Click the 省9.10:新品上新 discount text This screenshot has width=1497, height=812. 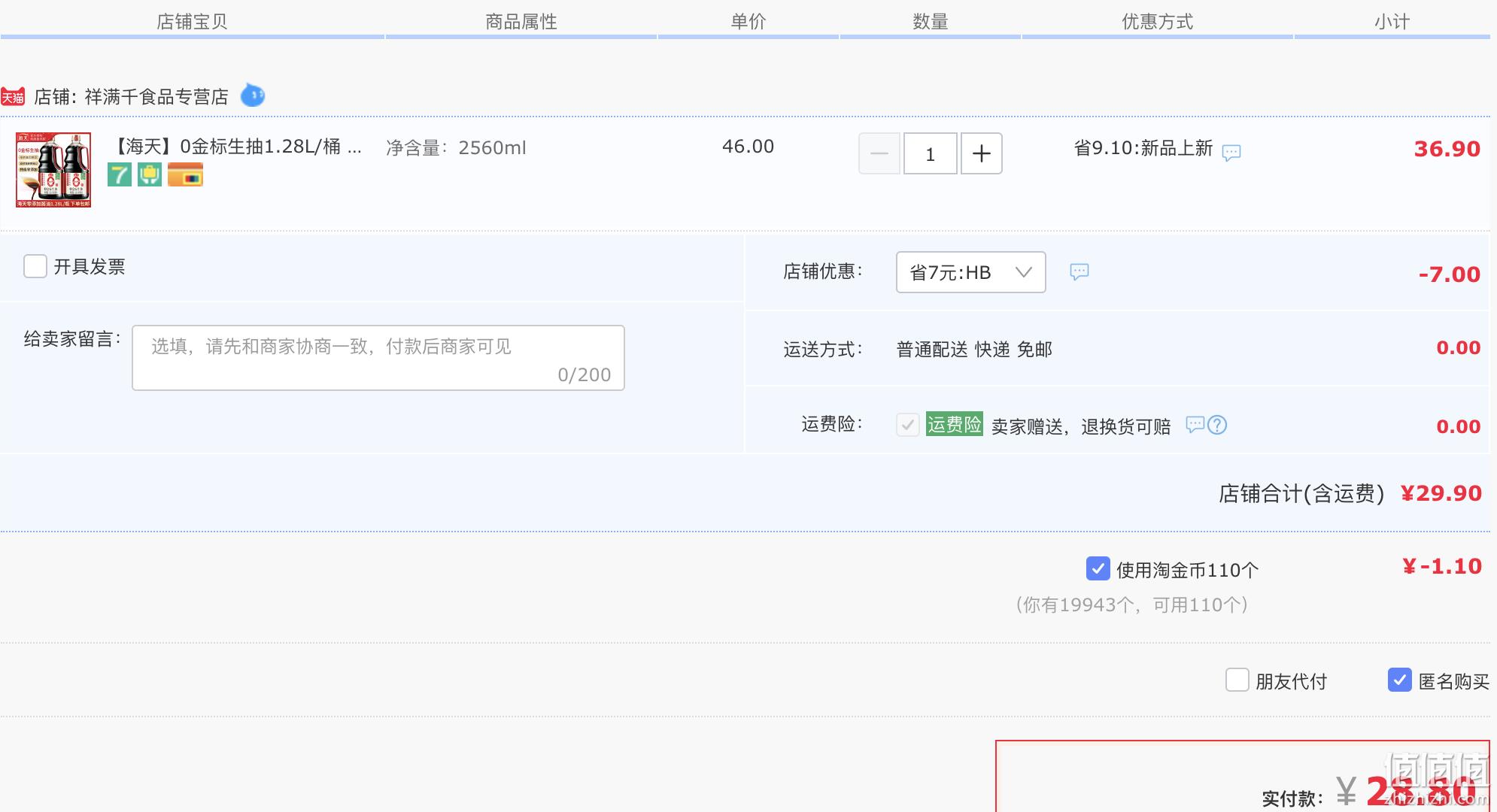(x=1143, y=148)
